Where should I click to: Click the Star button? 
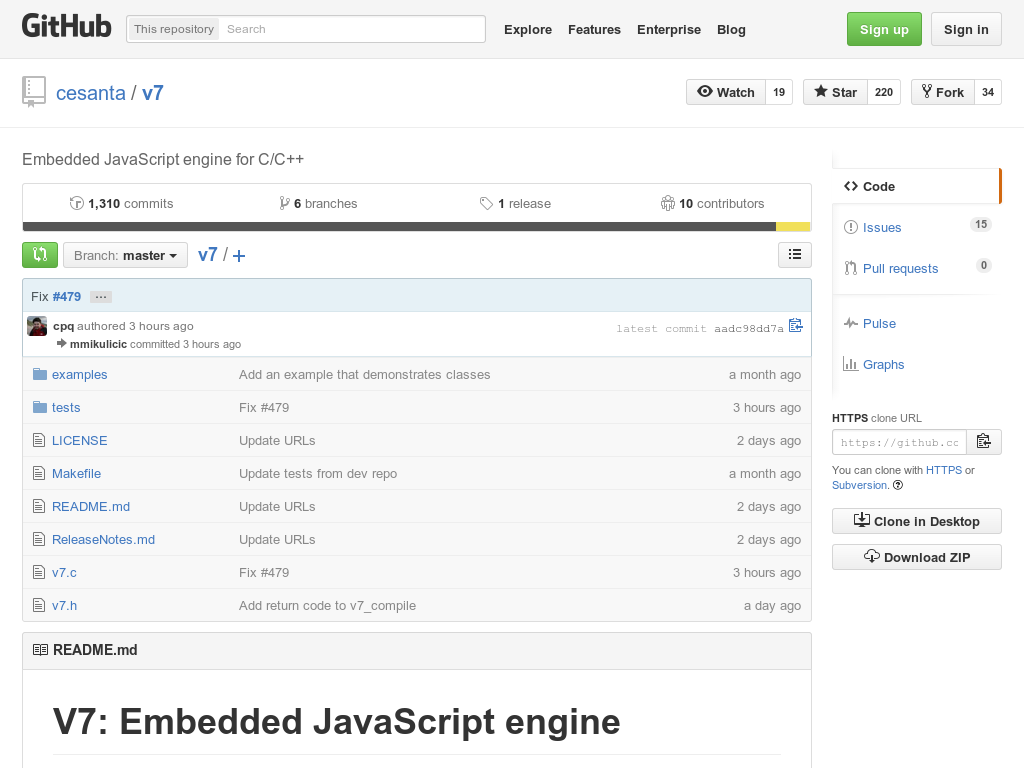pyautogui.click(x=835, y=92)
